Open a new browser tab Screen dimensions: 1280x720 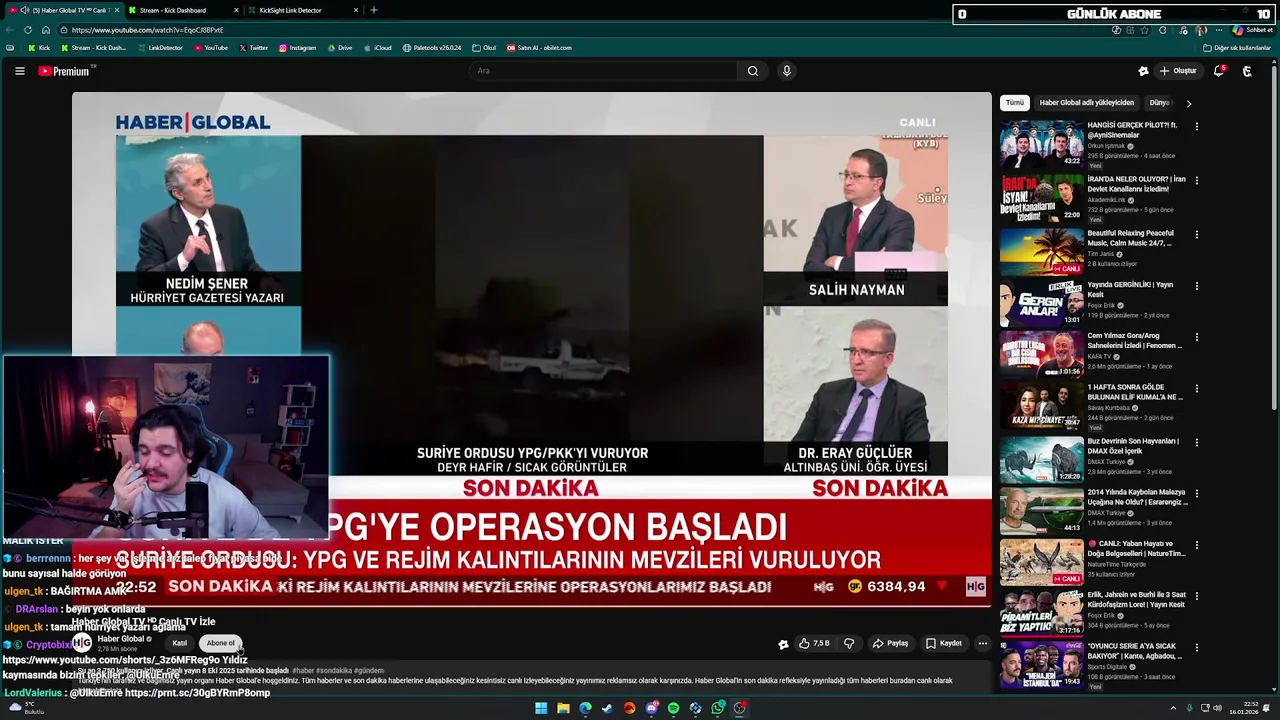(x=374, y=10)
